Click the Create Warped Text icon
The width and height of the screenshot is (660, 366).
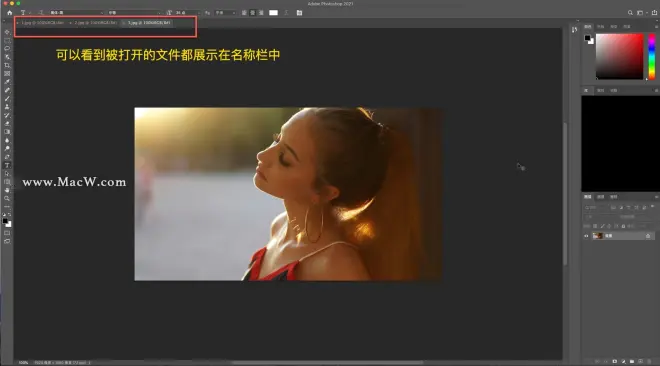pos(287,13)
